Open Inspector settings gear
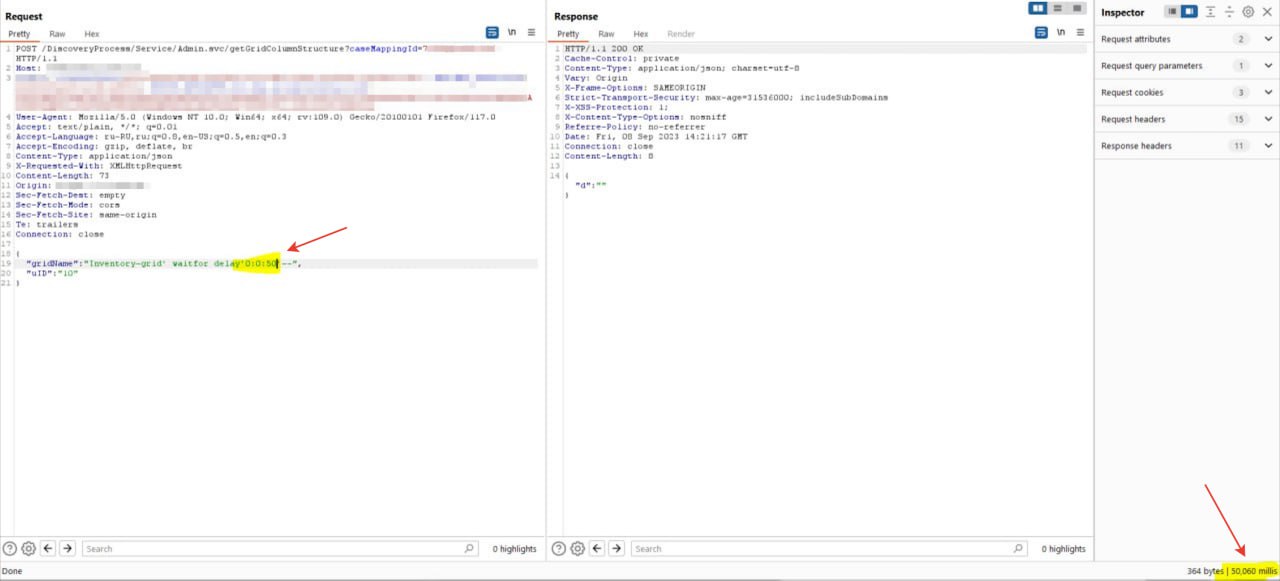The image size is (1280, 581). coord(1248,12)
